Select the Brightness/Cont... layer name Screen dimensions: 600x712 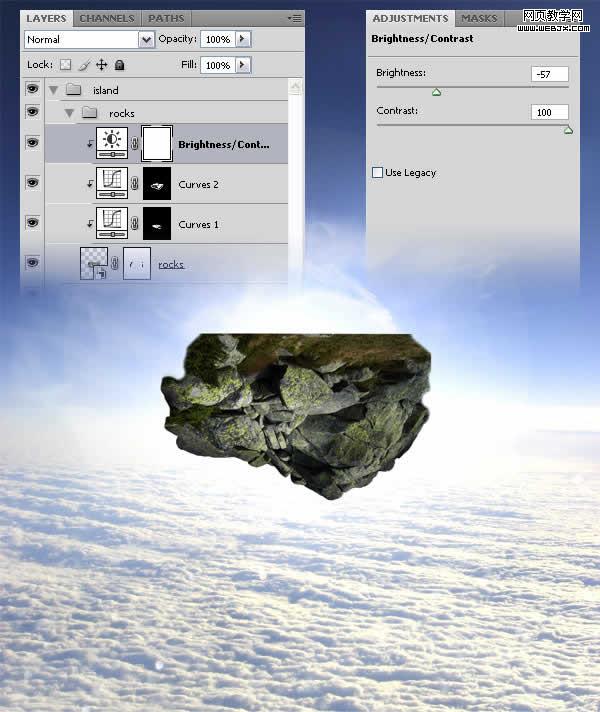[x=223, y=144]
